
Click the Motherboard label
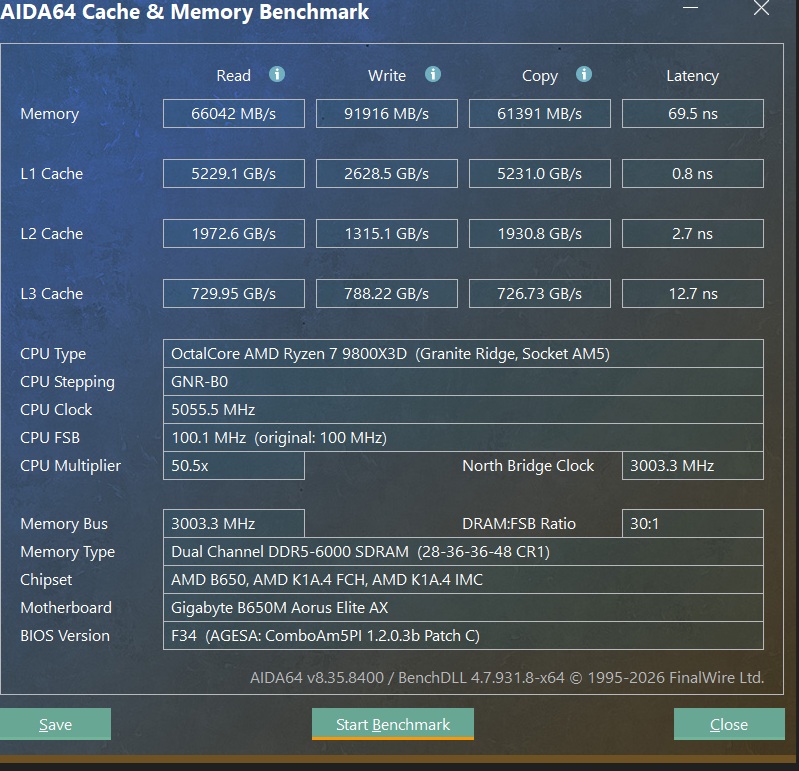(66, 607)
